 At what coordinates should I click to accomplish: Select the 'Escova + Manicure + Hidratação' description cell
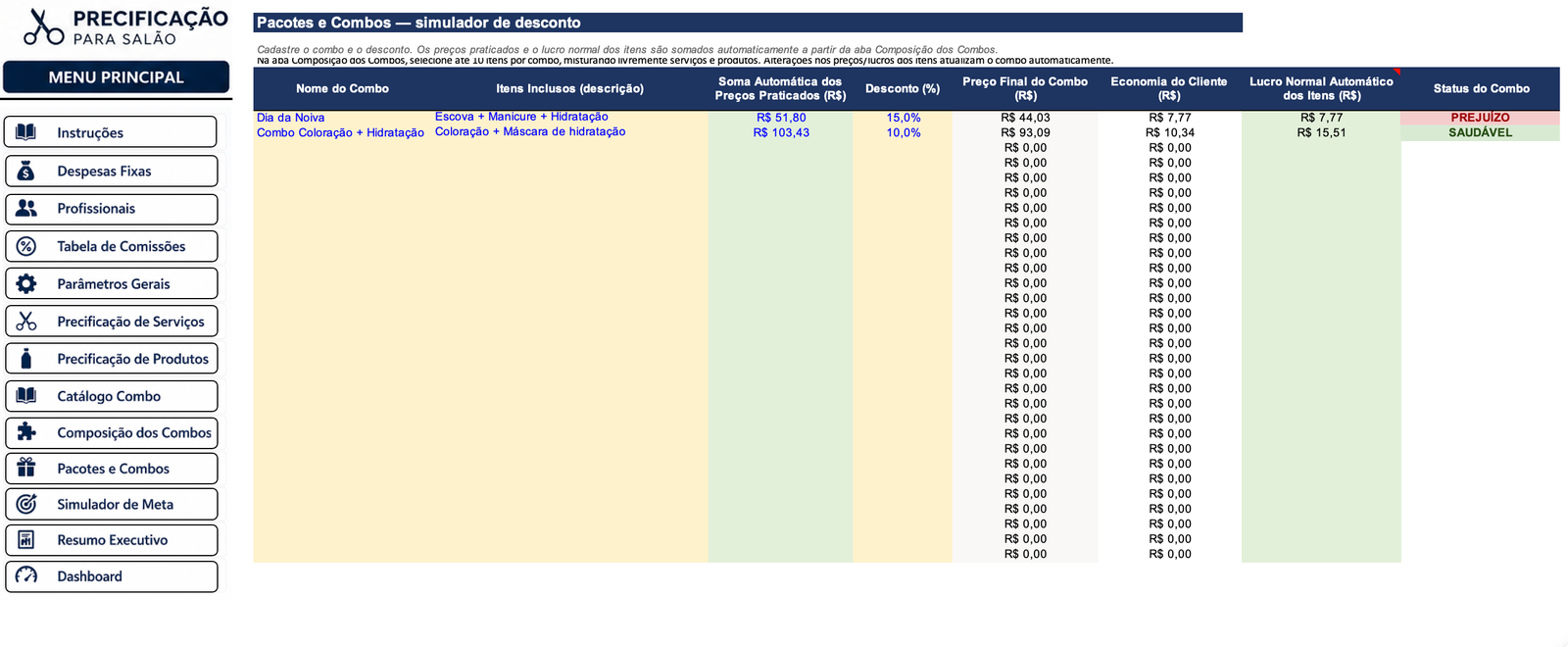pyautogui.click(x=569, y=118)
